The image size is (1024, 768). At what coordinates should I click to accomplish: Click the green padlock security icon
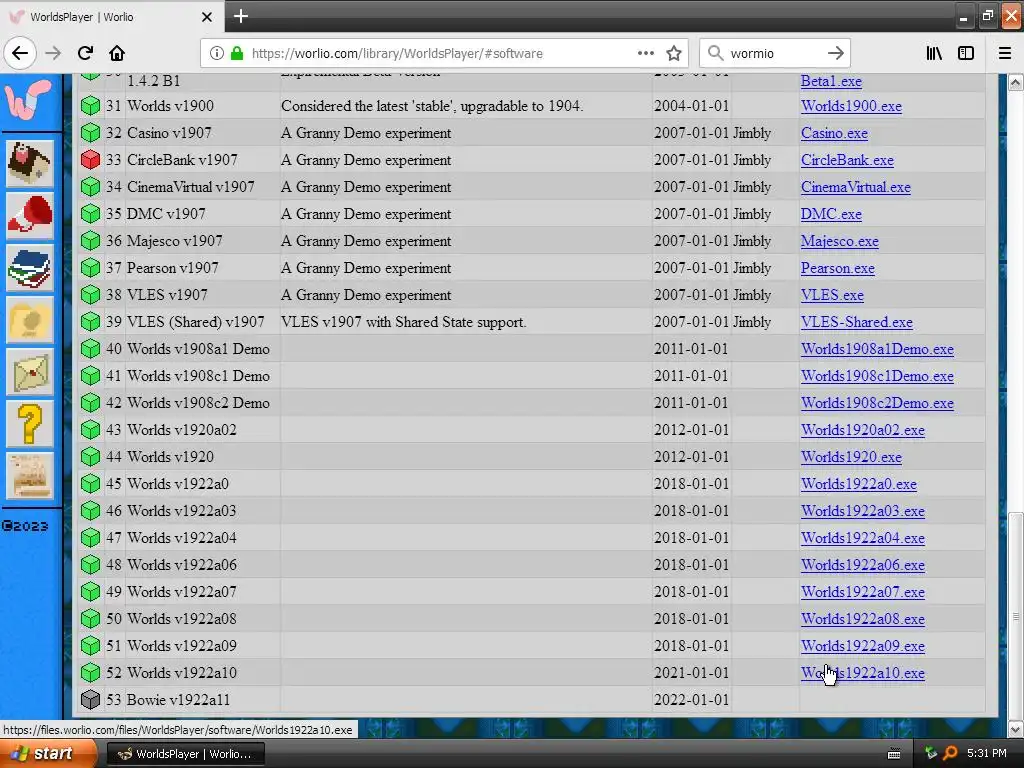point(237,53)
